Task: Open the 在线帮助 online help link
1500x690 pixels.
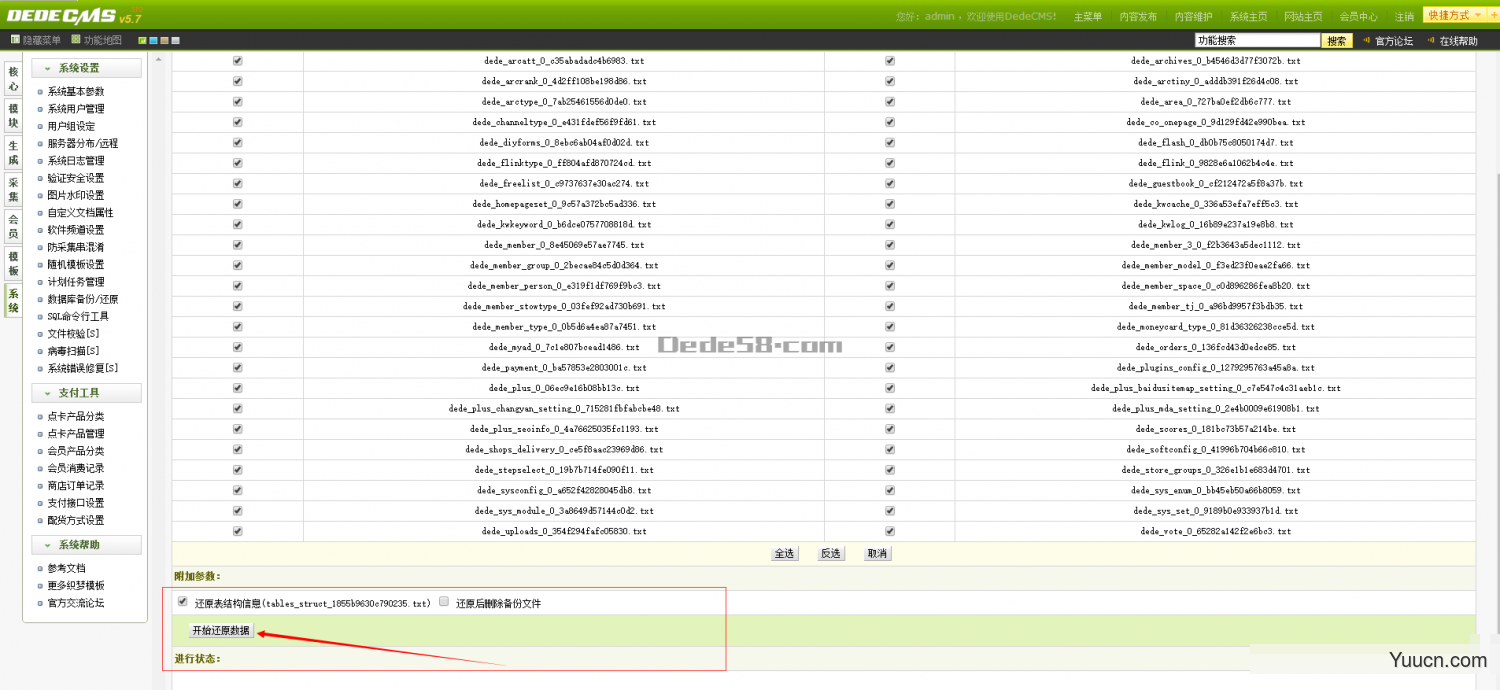Action: 1458,41
